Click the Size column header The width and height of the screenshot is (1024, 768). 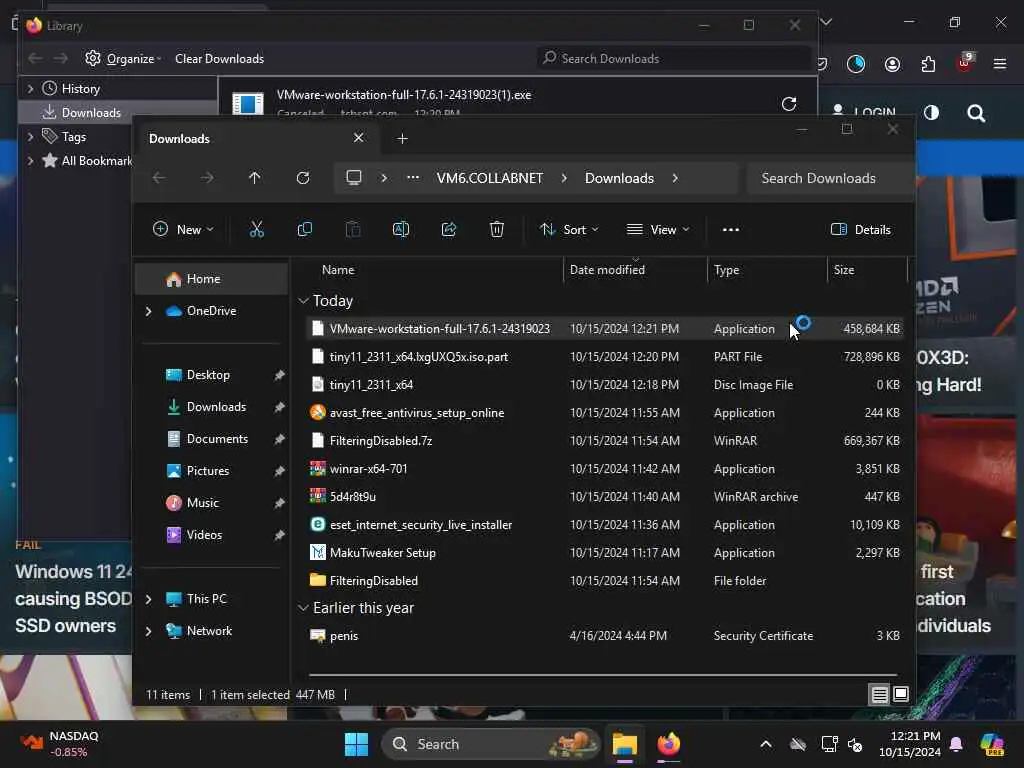844,270
